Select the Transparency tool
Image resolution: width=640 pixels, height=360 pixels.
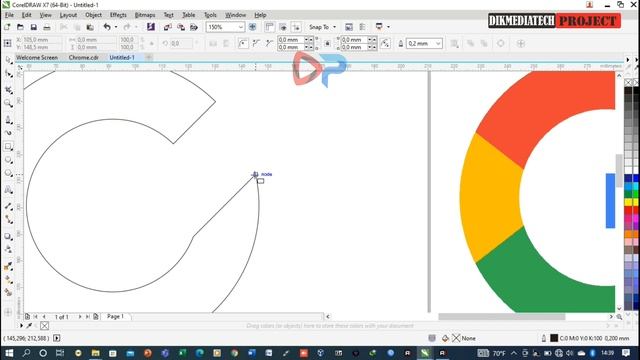[8, 250]
